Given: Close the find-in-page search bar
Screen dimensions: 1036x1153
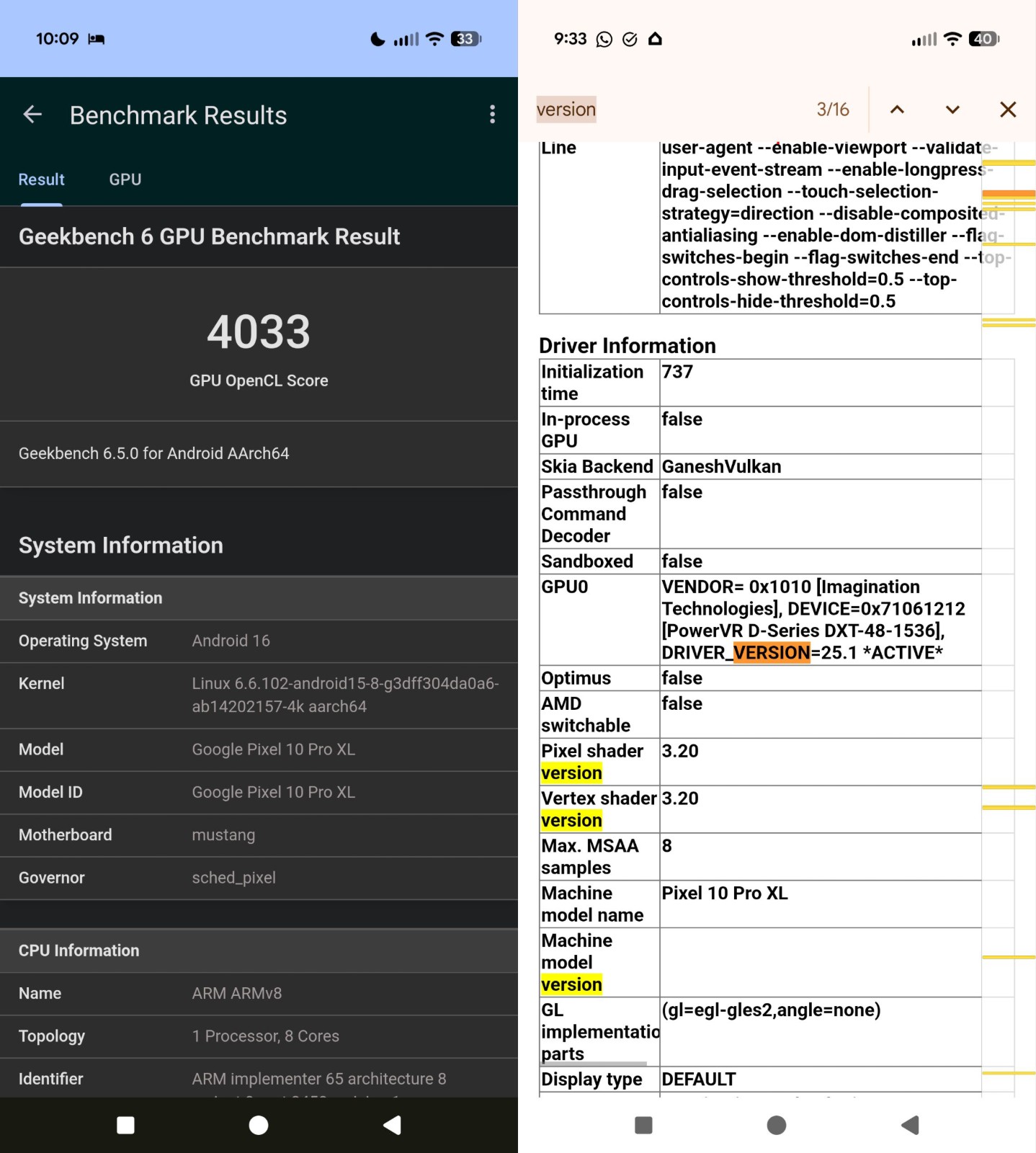Looking at the screenshot, I should click(x=1007, y=110).
